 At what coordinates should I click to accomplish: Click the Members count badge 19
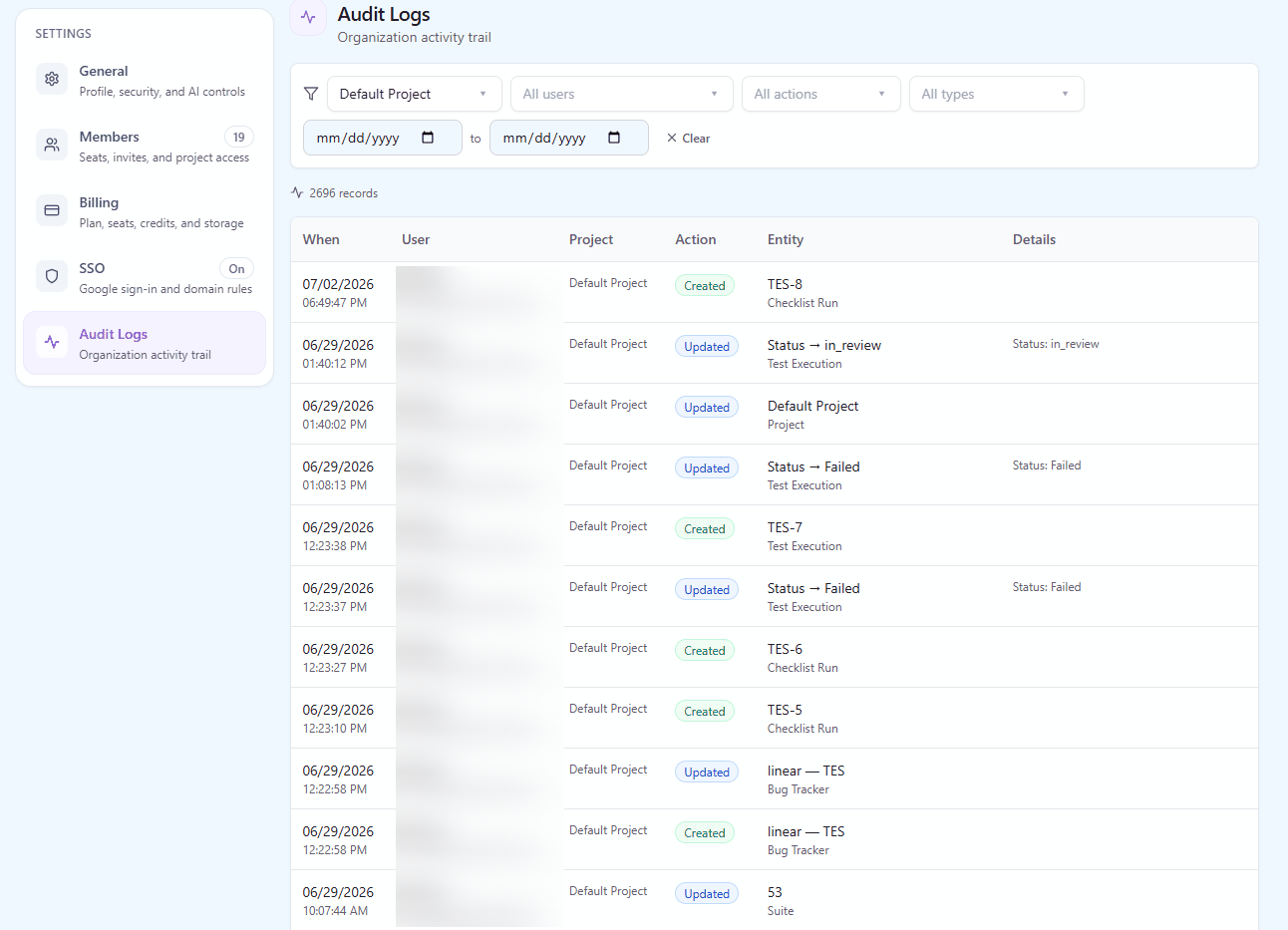tap(238, 137)
